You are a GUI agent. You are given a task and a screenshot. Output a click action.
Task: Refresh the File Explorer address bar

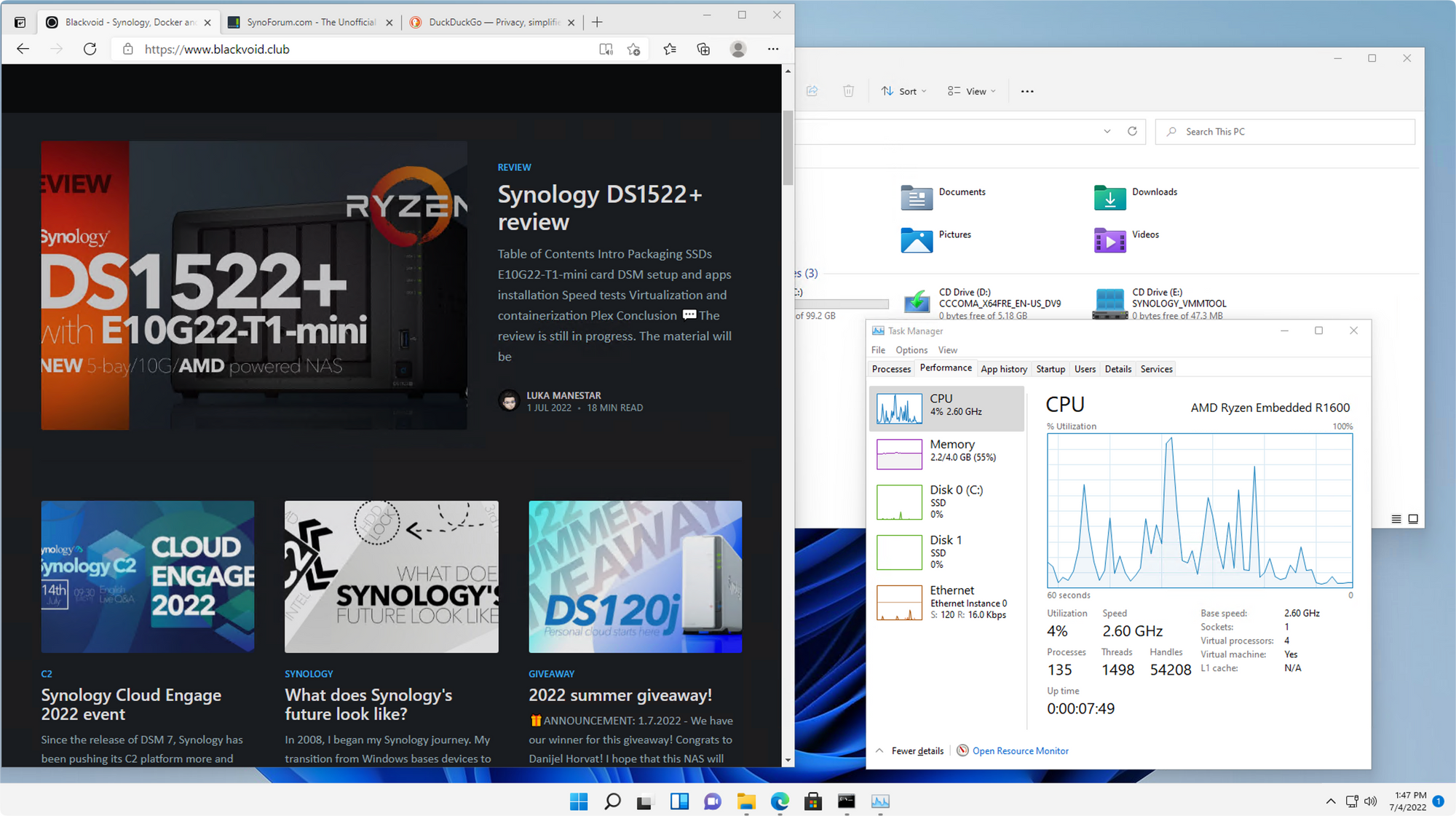tap(1132, 131)
